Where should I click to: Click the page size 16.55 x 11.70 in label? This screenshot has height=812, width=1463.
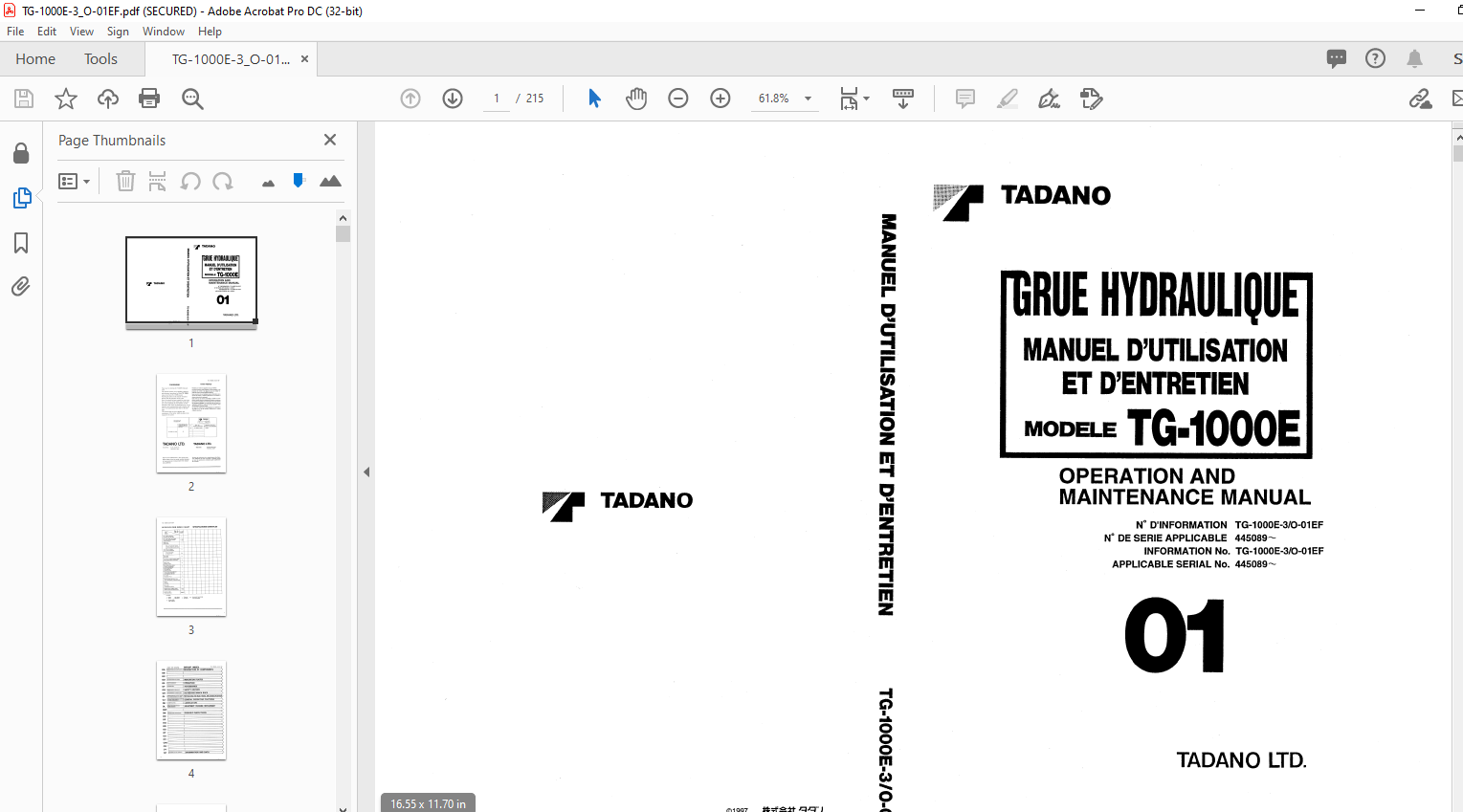[428, 803]
